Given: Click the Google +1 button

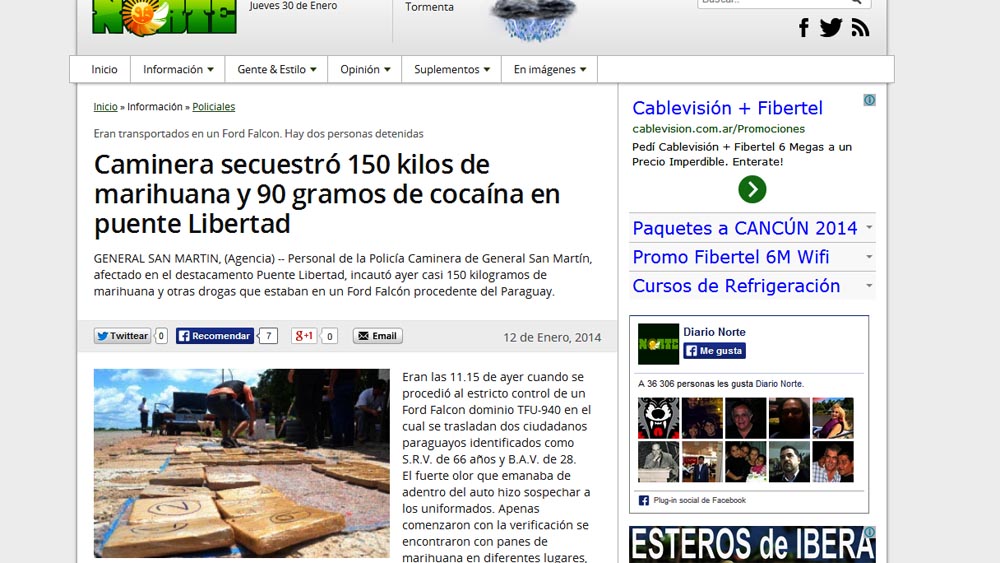Looking at the screenshot, I should (x=304, y=336).
